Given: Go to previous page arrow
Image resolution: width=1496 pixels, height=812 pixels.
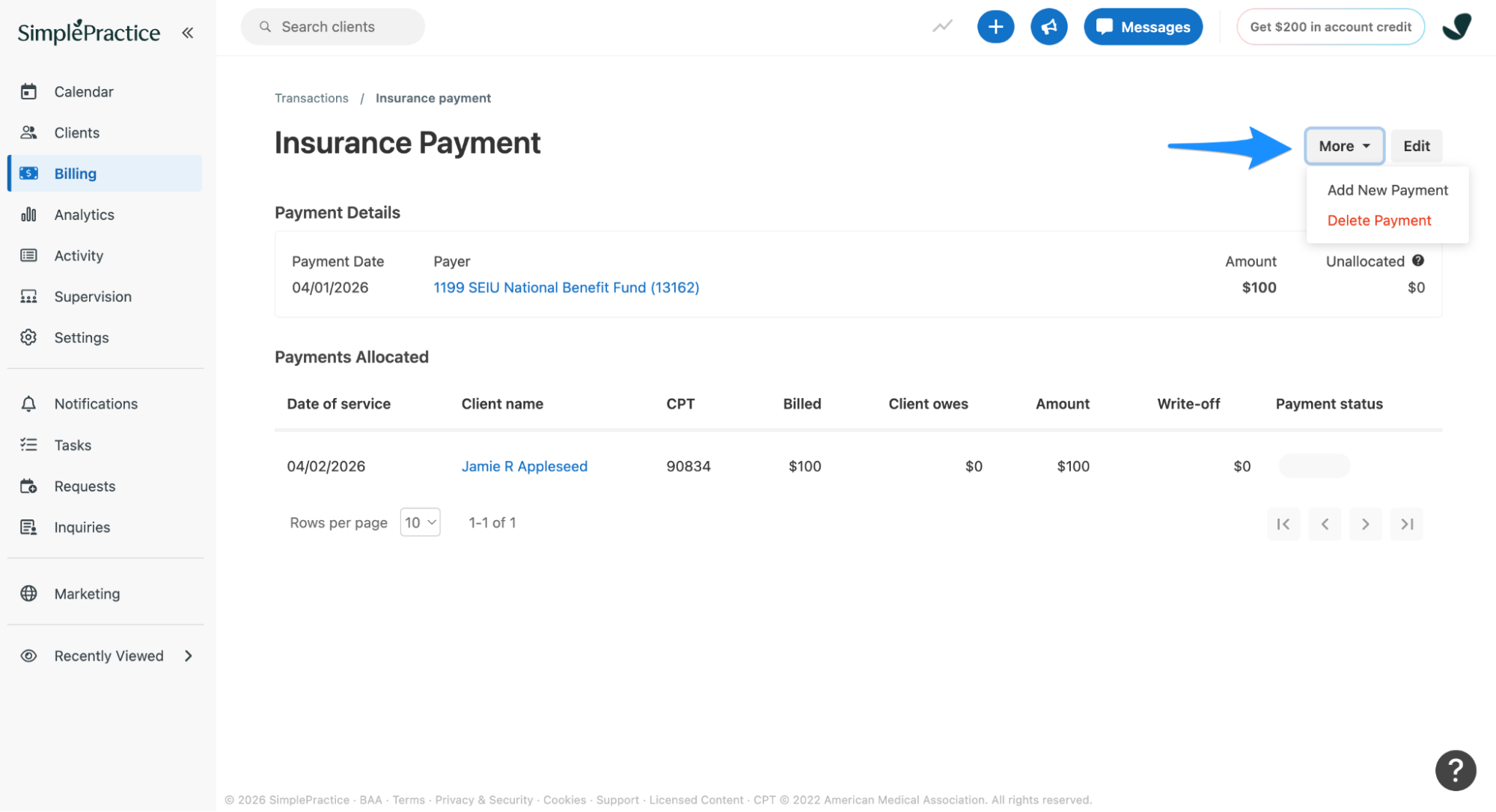Looking at the screenshot, I should pyautogui.click(x=1324, y=524).
